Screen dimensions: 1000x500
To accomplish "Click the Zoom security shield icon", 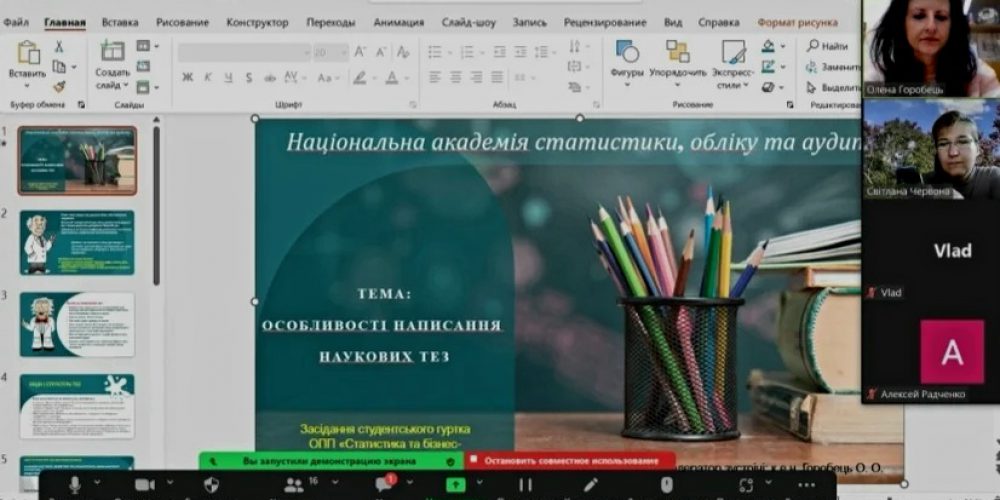I will pyautogui.click(x=211, y=485).
